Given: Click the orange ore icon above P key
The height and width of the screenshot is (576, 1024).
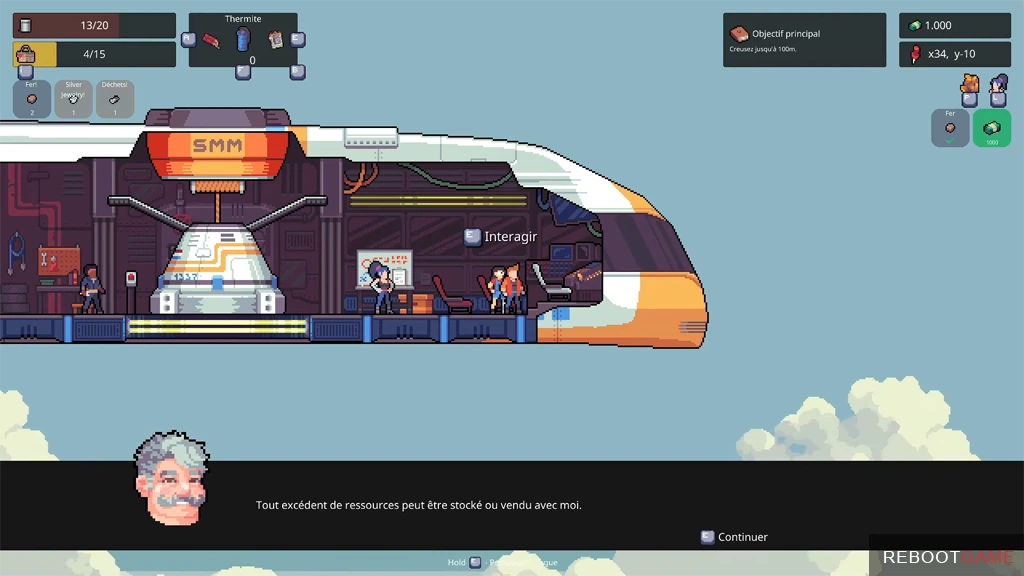Looking at the screenshot, I should (x=969, y=83).
